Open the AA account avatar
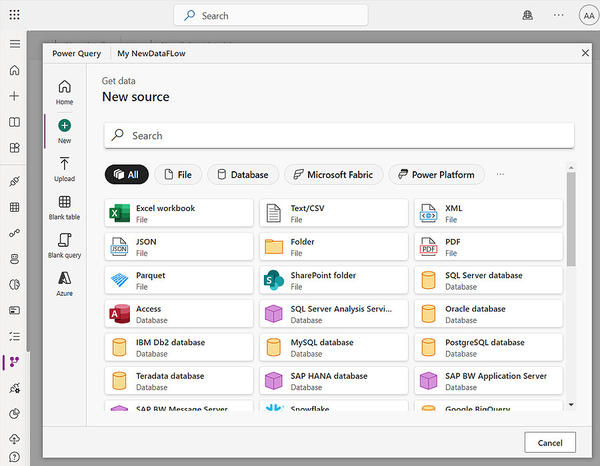The image size is (600, 466). tap(589, 16)
